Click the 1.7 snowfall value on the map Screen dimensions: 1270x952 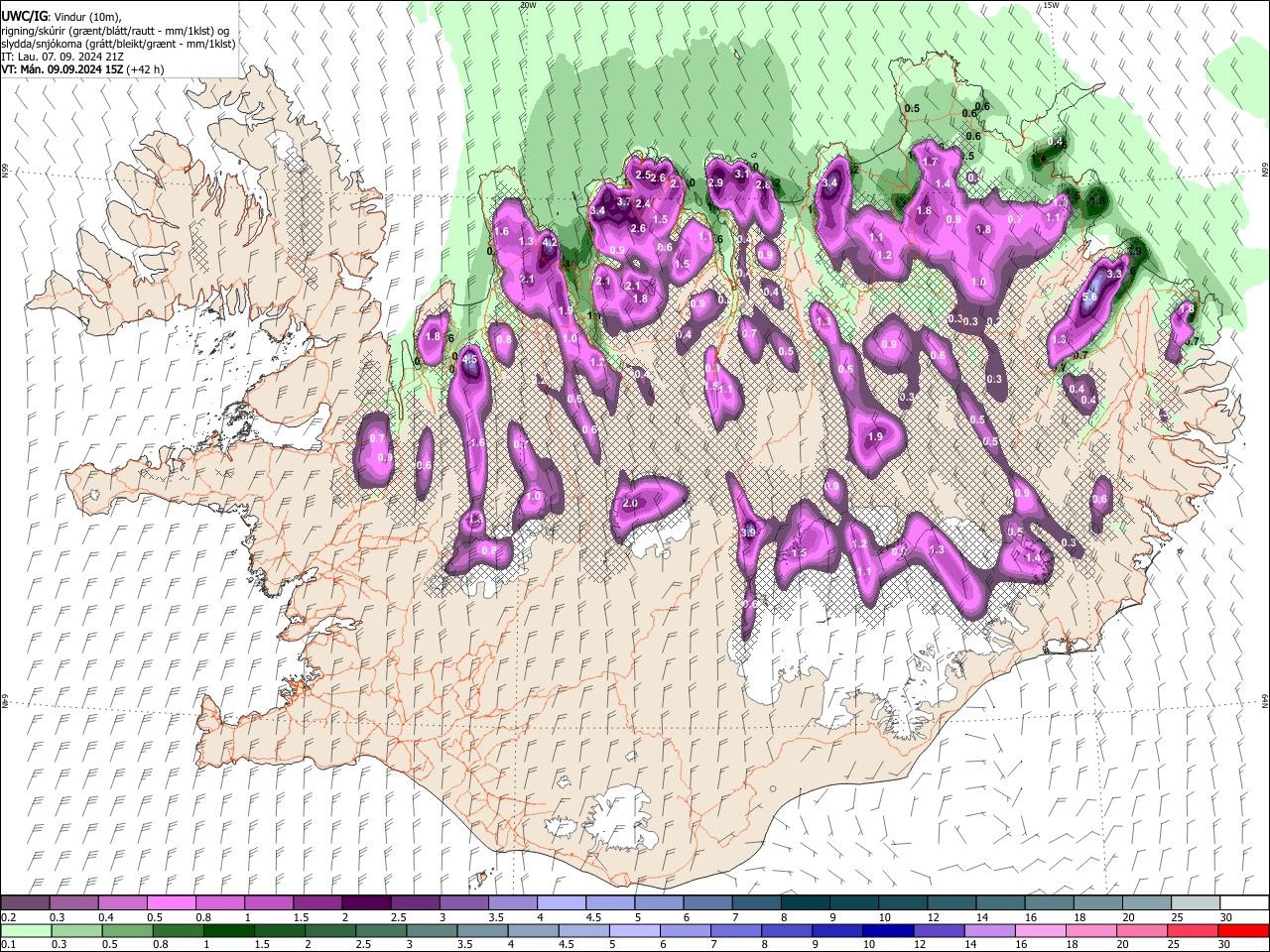[x=930, y=162]
